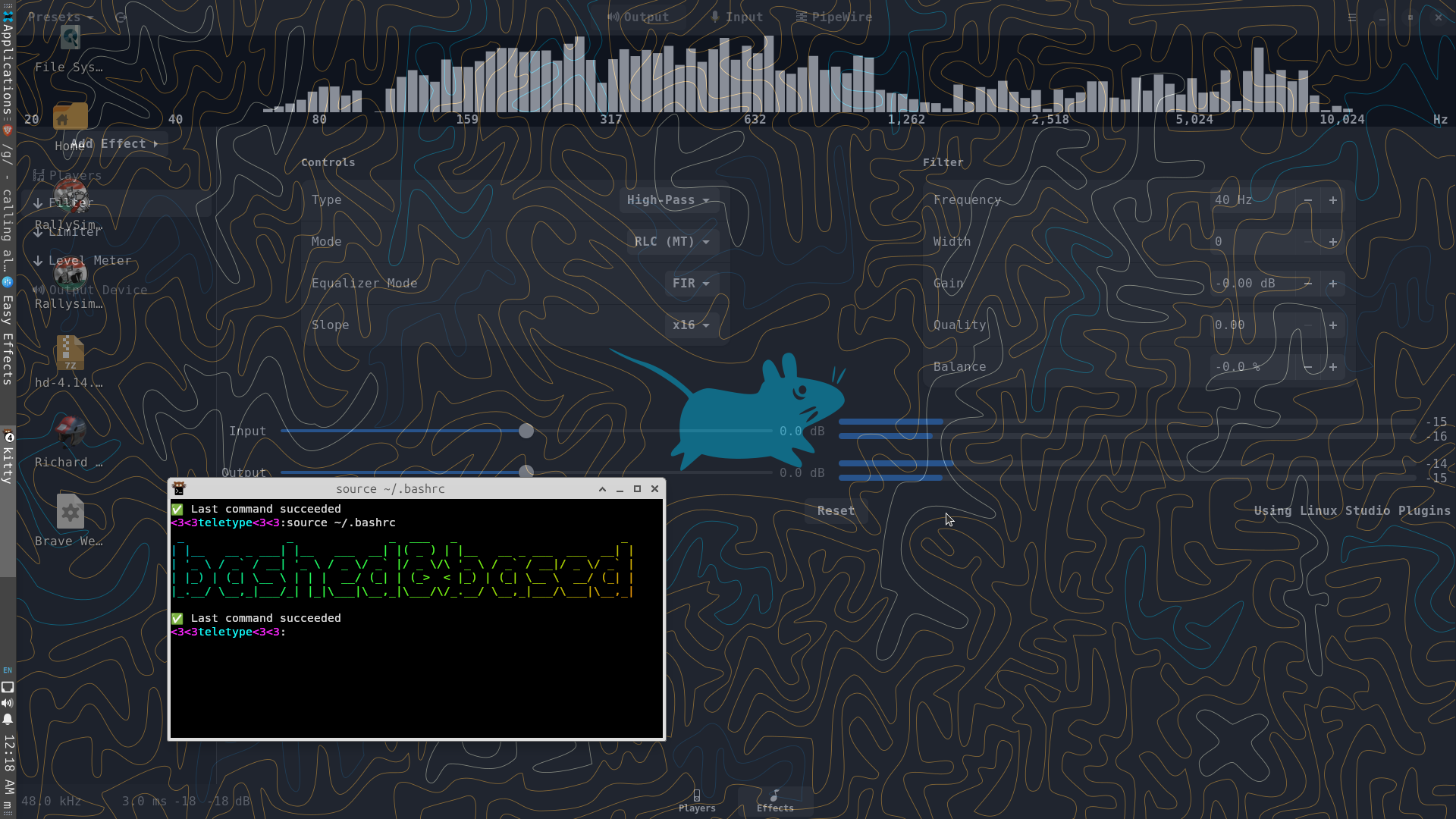Select the Level Meter effect in the list
The image size is (1456, 819).
115,261
